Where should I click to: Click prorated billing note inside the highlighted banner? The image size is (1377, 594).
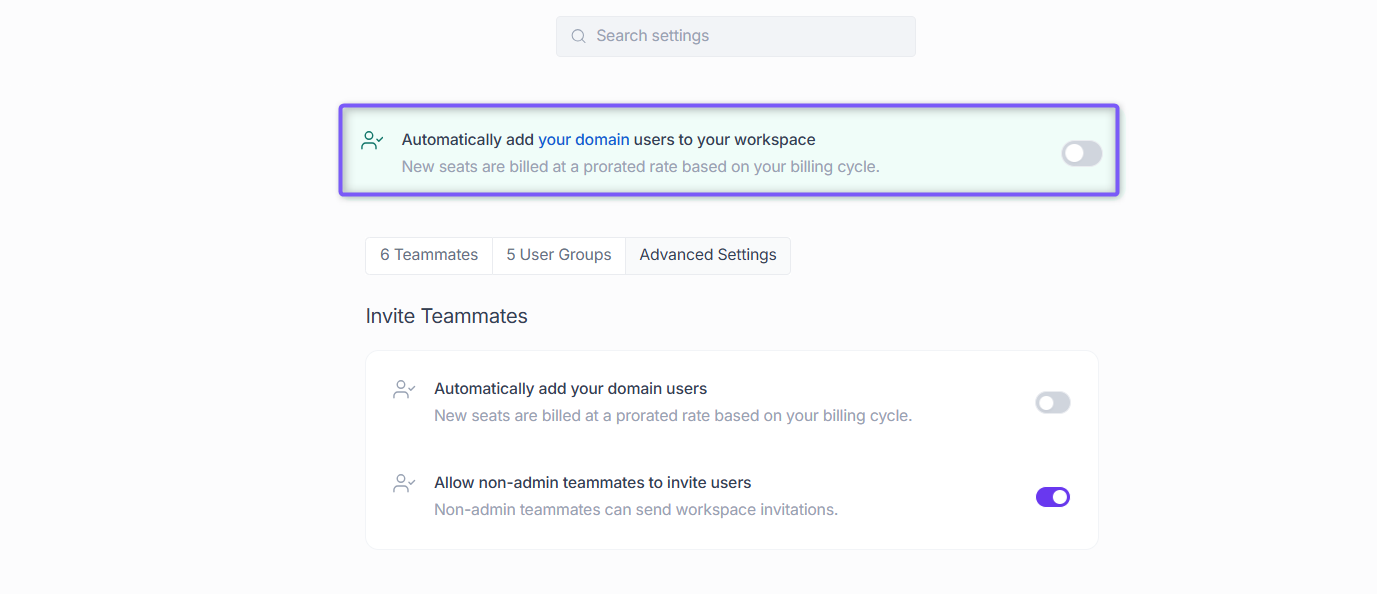[x=641, y=167]
